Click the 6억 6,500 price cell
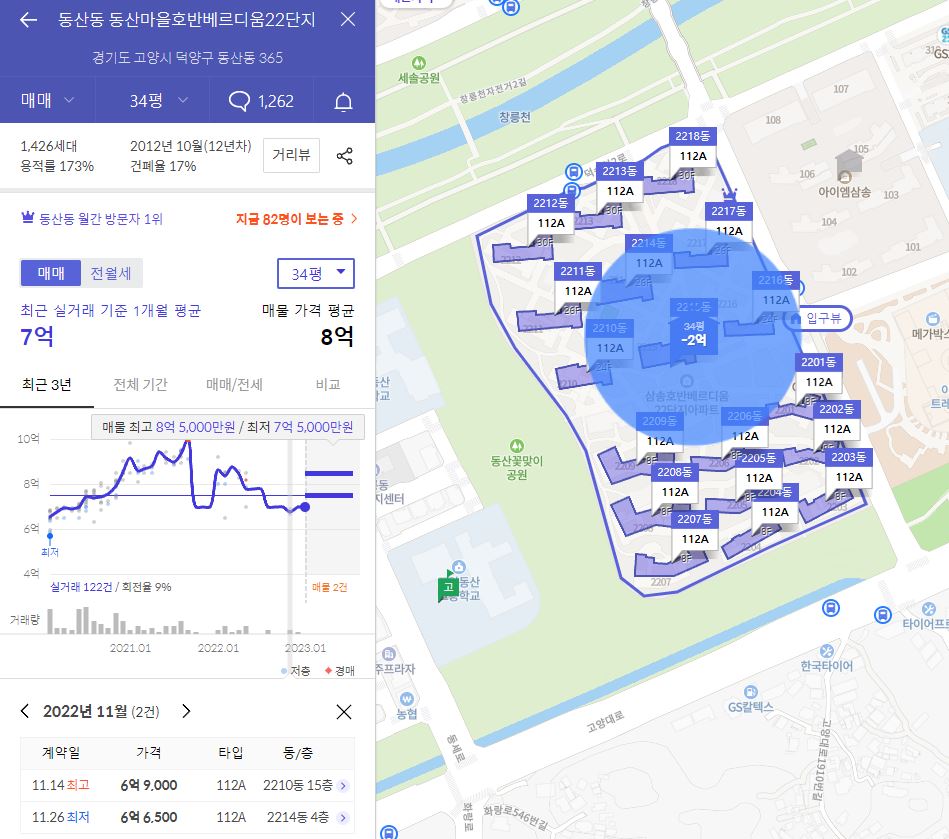The height and width of the screenshot is (839, 949). tap(149, 817)
